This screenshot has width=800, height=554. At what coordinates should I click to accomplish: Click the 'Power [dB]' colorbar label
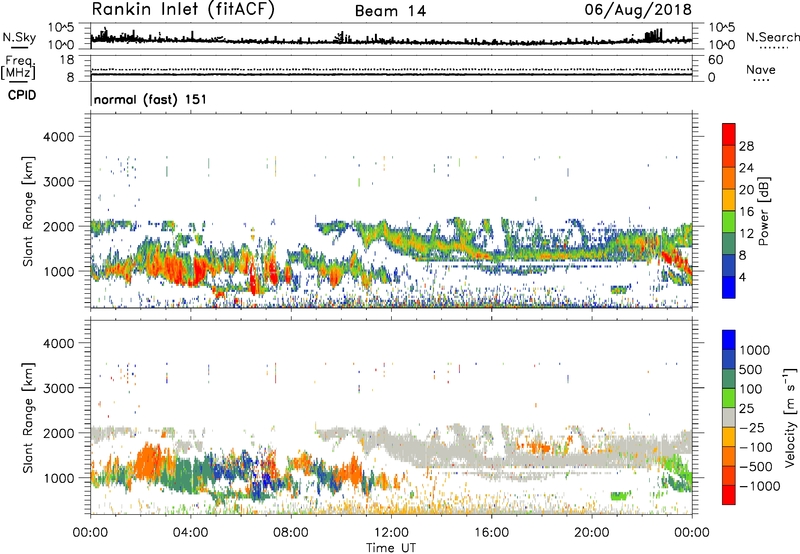pyautogui.click(x=763, y=211)
